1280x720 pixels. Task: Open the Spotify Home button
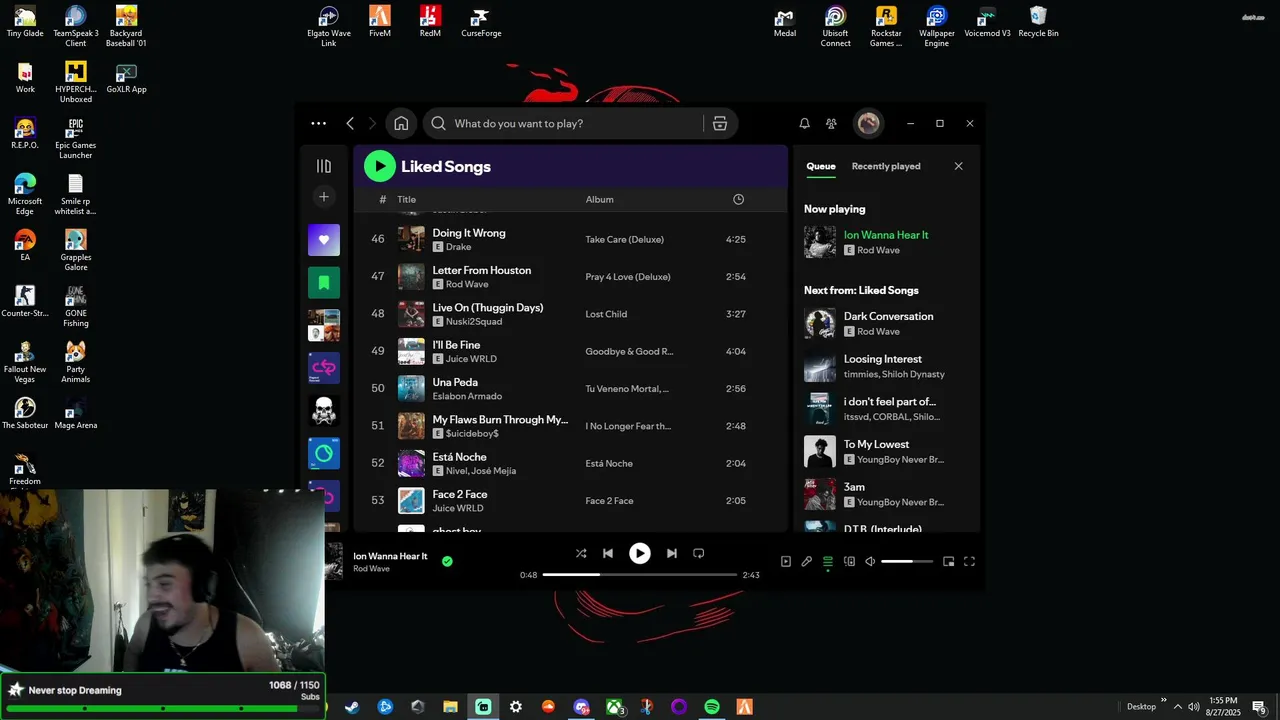tap(401, 123)
